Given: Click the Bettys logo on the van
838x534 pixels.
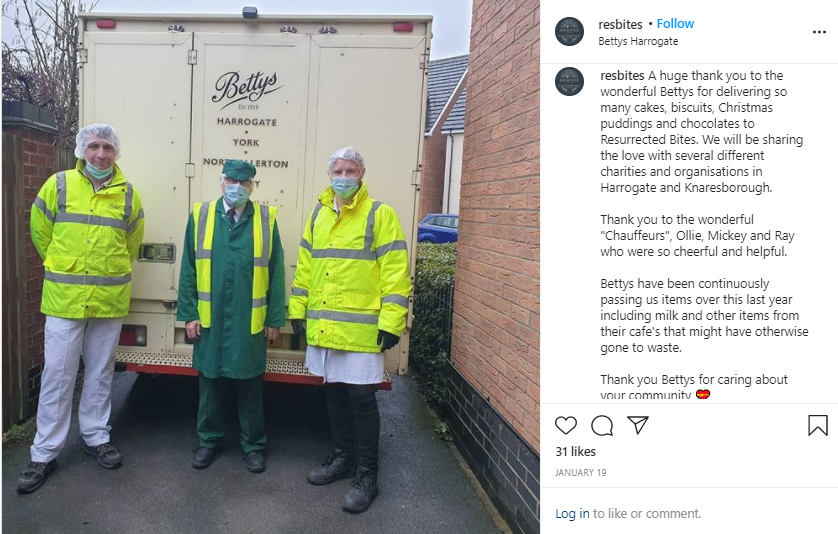Looking at the screenshot, I should [x=246, y=87].
